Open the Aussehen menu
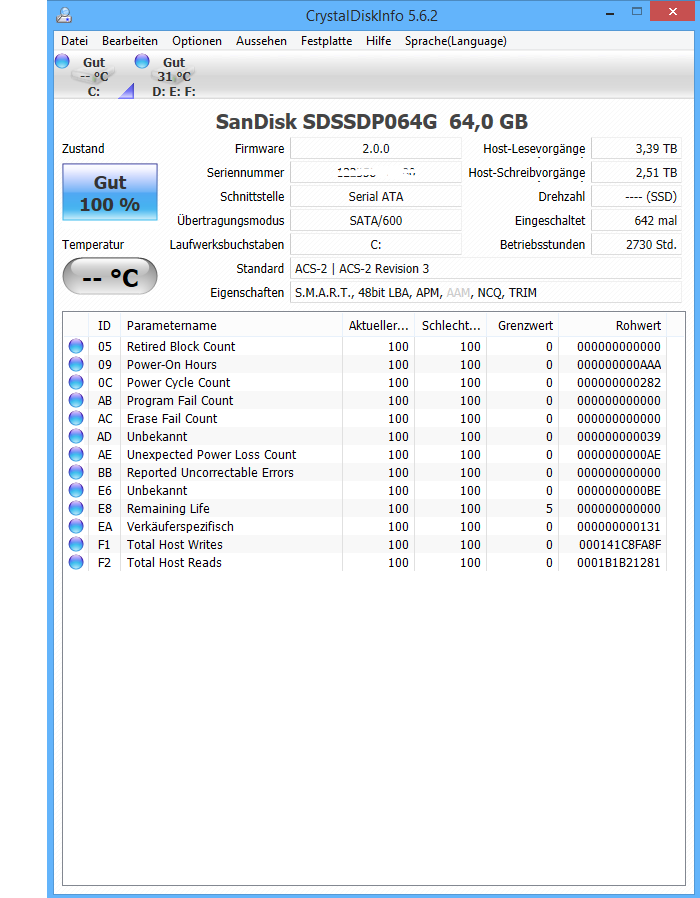700x898 pixels. (261, 41)
